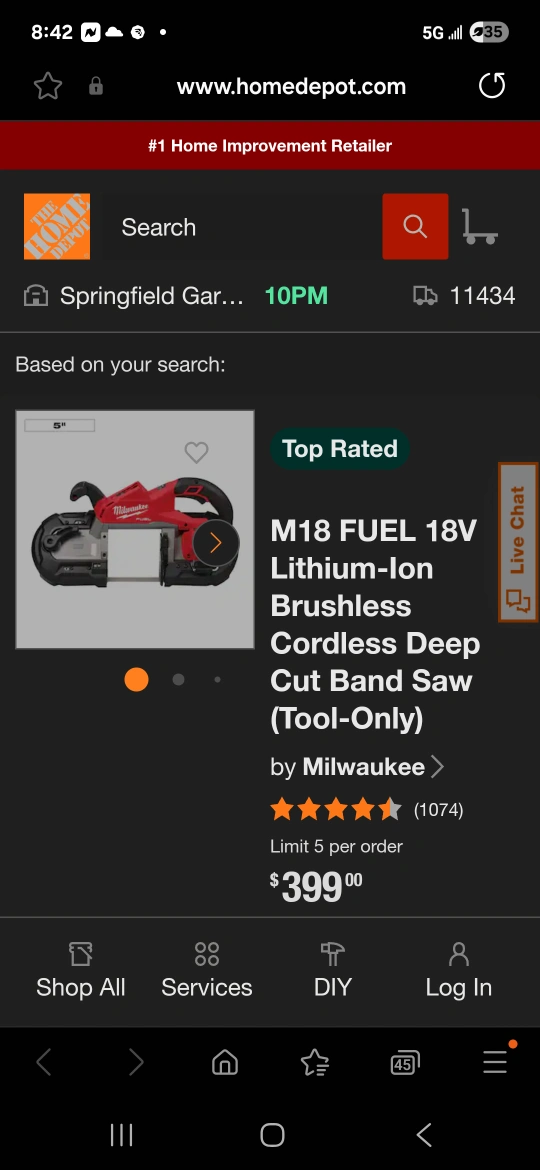This screenshot has width=540, height=1170.
Task: Tap the Home Depot logo
Action: [57, 227]
